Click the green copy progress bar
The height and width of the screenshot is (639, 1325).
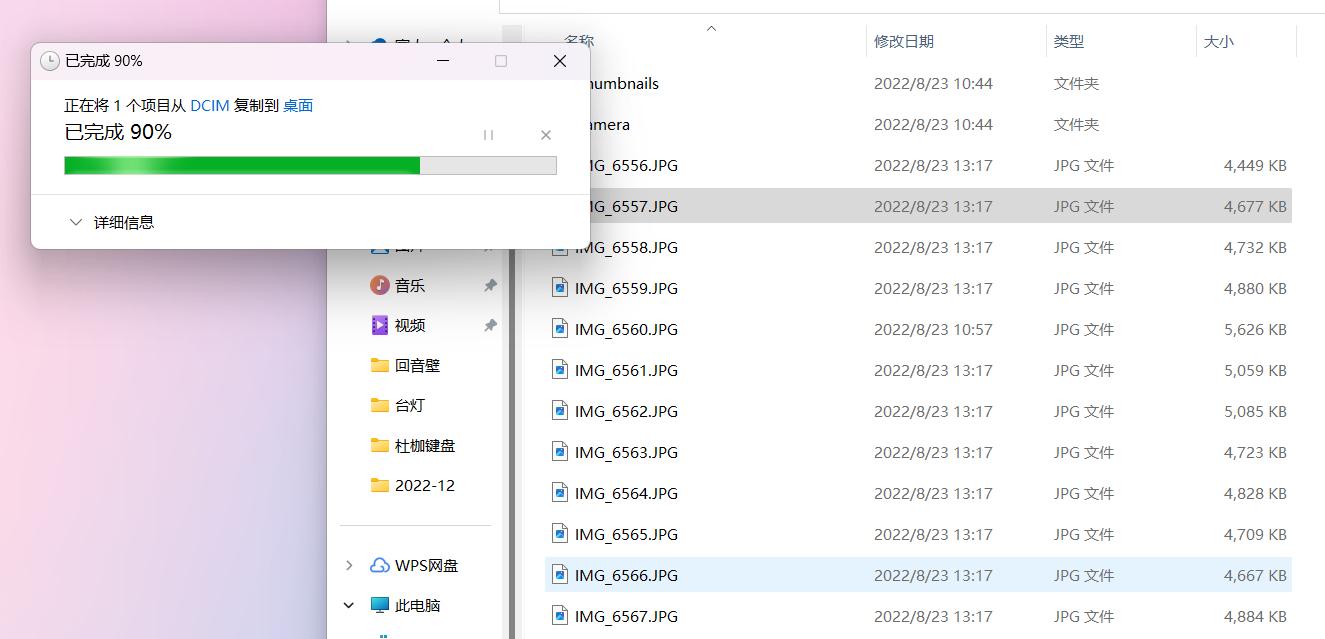(310, 165)
